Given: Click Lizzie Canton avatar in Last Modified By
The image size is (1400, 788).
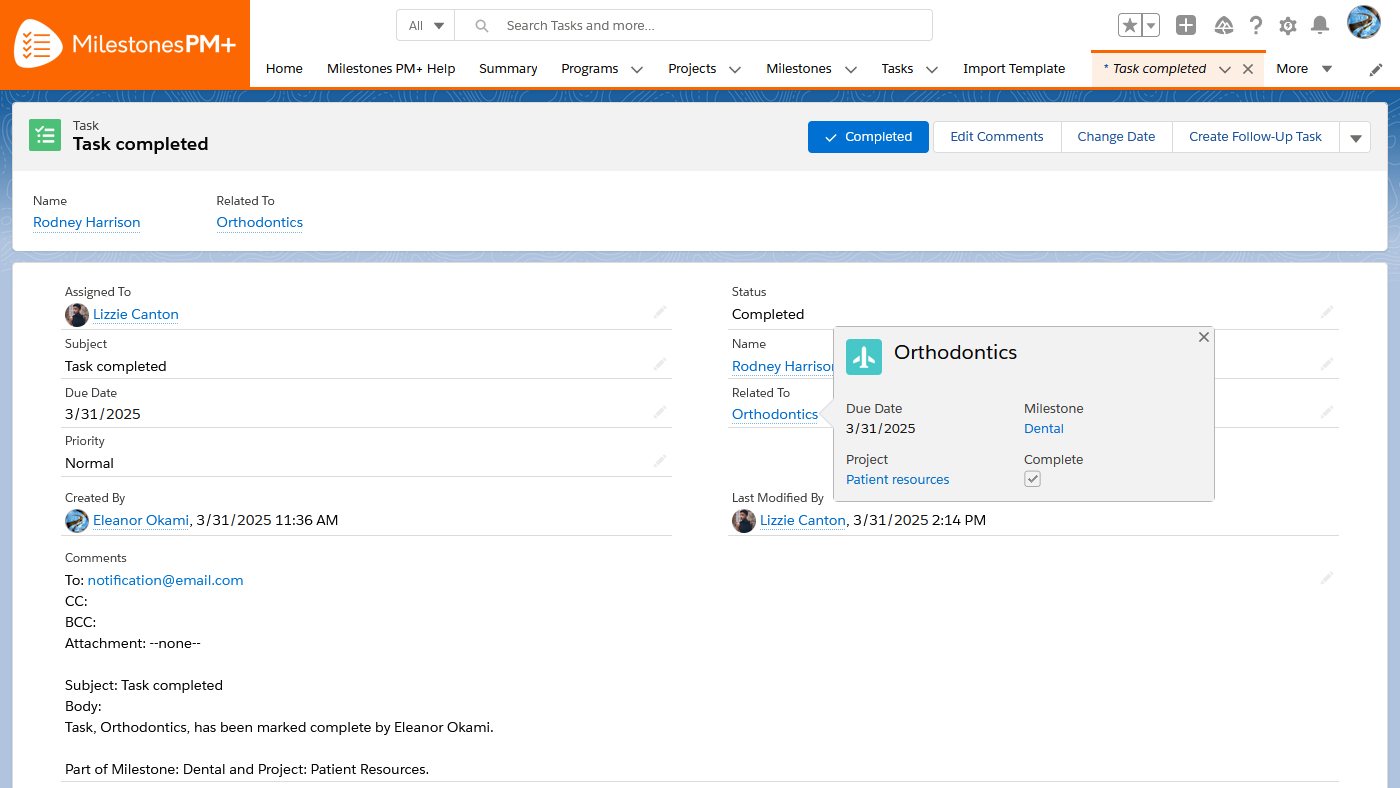Looking at the screenshot, I should 744,521.
